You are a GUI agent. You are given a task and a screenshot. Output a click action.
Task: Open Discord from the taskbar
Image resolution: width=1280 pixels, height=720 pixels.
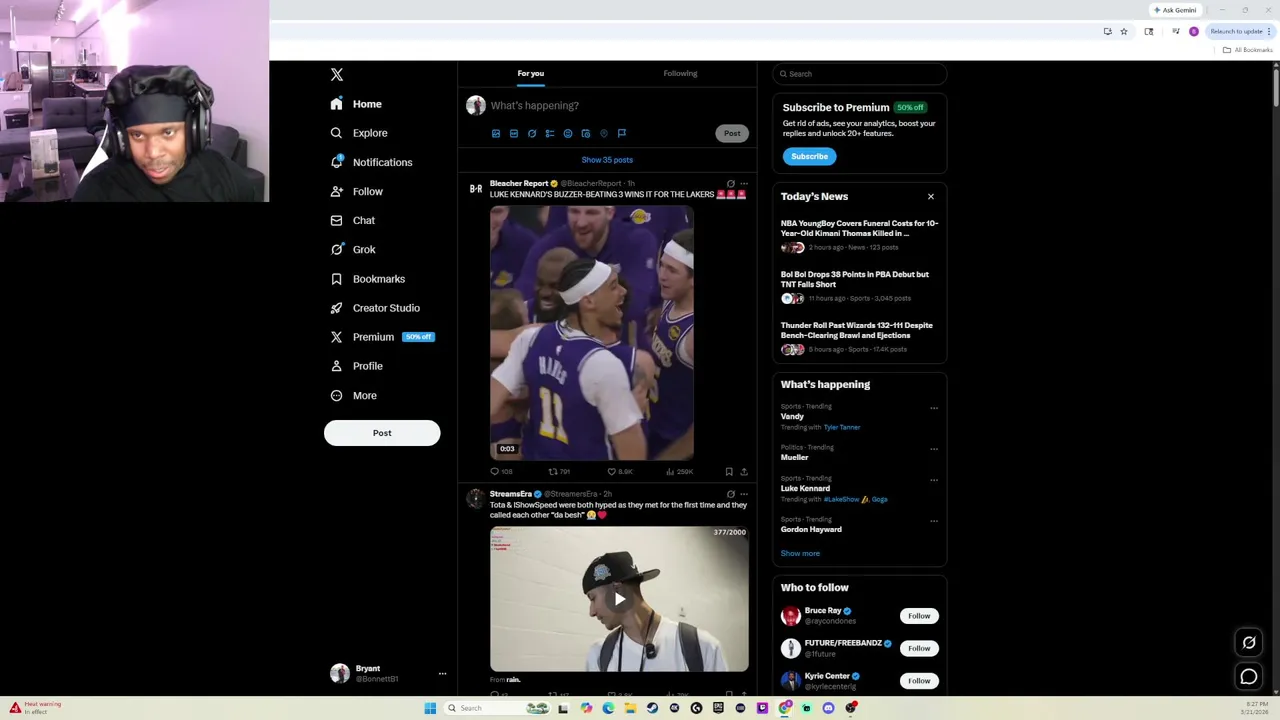[x=828, y=708]
